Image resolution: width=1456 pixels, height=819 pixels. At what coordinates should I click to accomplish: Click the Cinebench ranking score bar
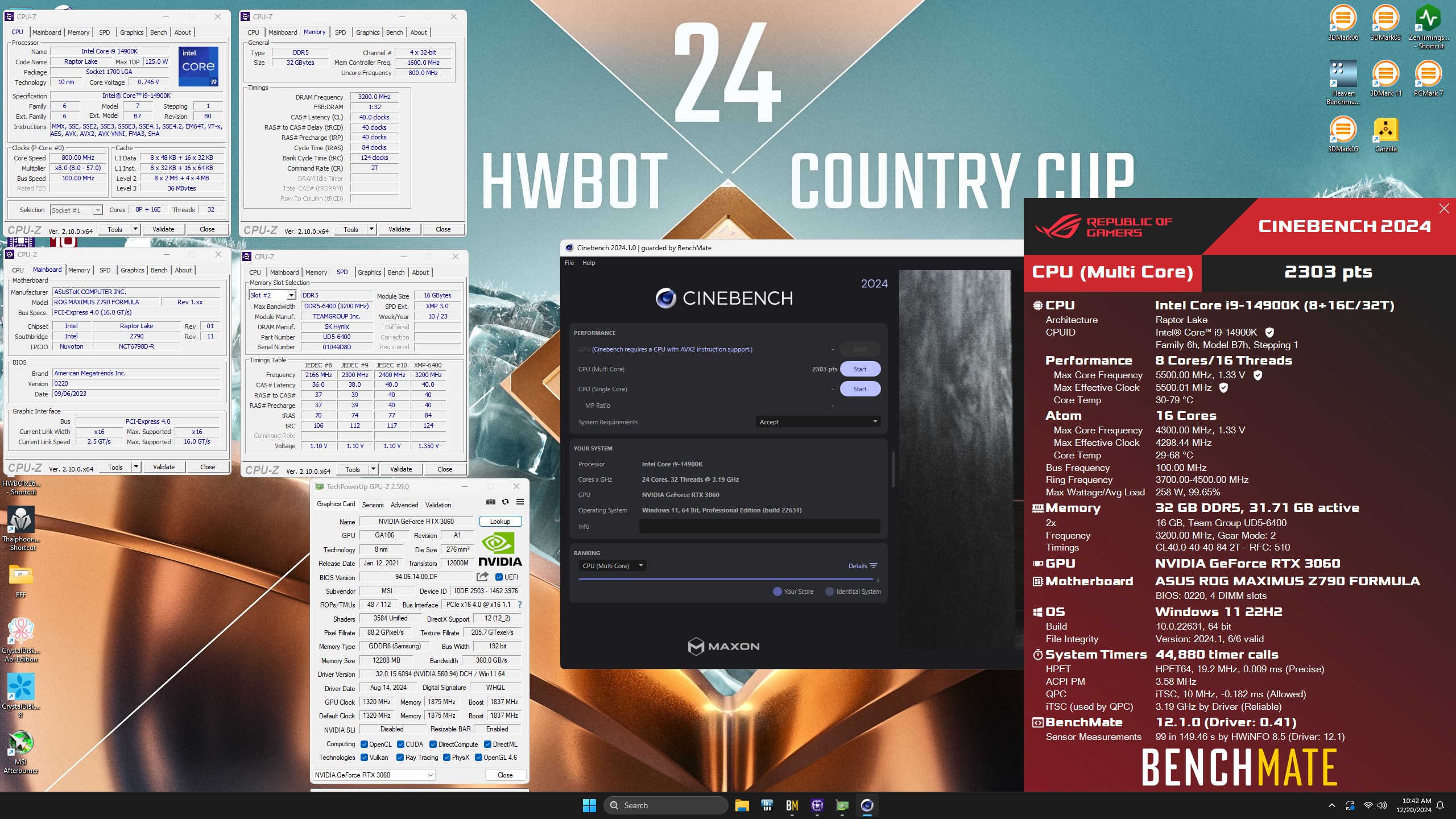[725, 580]
